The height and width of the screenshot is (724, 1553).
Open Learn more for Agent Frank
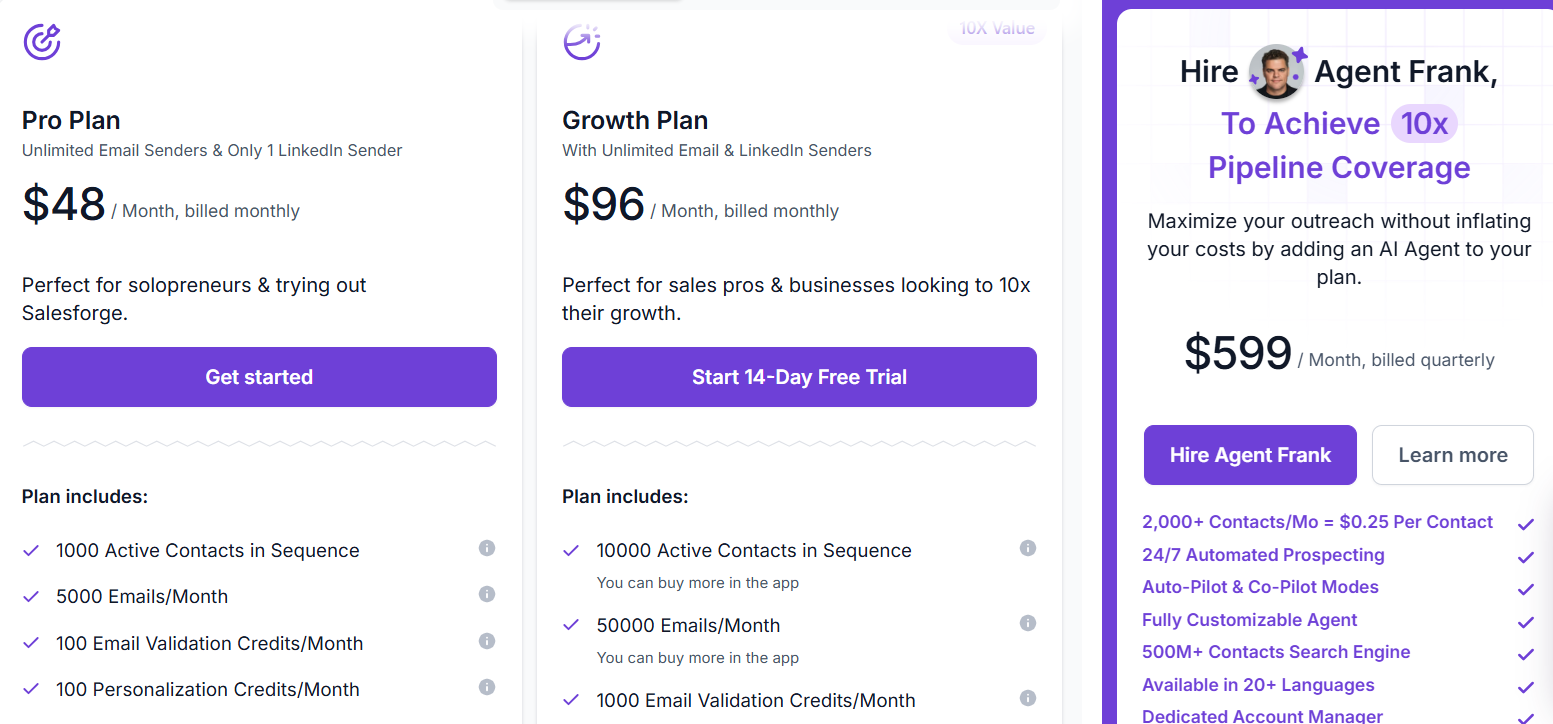(1452, 454)
